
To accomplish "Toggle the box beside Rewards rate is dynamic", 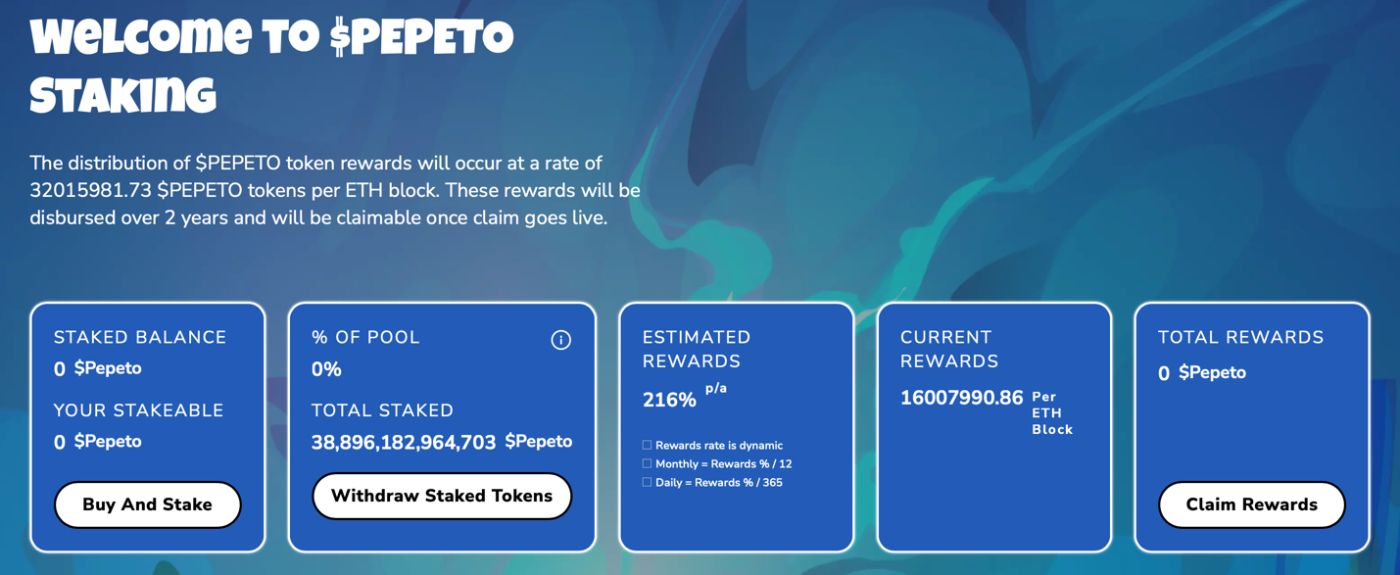I will pyautogui.click(x=647, y=445).
